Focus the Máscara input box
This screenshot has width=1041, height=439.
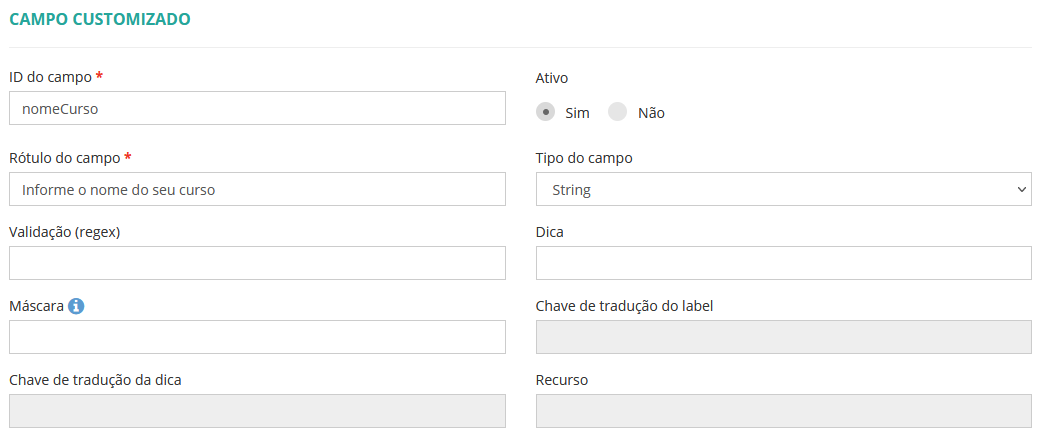(257, 337)
